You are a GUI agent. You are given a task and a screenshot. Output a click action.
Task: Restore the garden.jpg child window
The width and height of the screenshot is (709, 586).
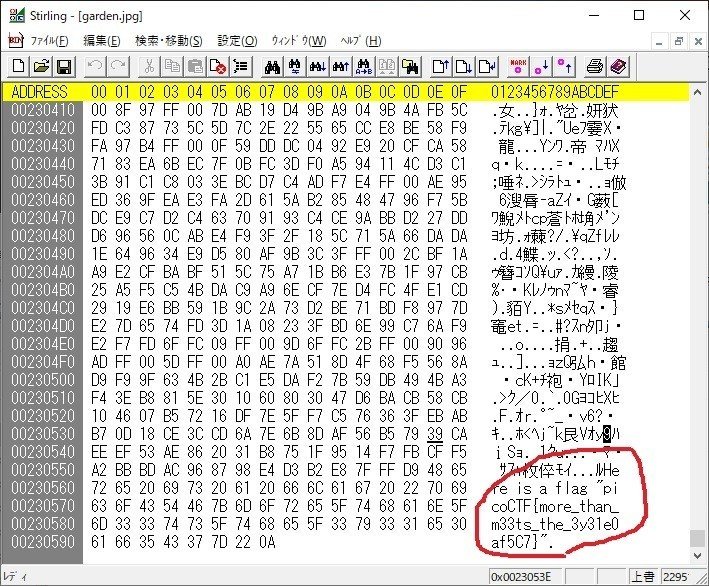coord(678,42)
